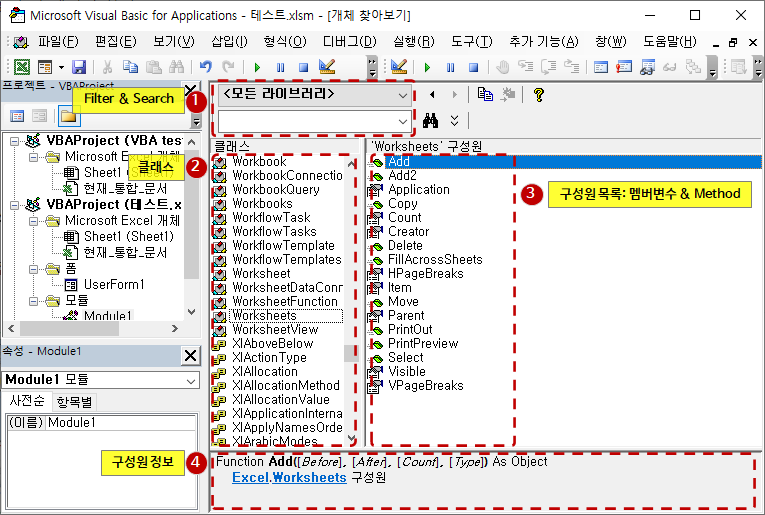Follow the Excel link in member details
The height and width of the screenshot is (515, 765).
(250, 477)
